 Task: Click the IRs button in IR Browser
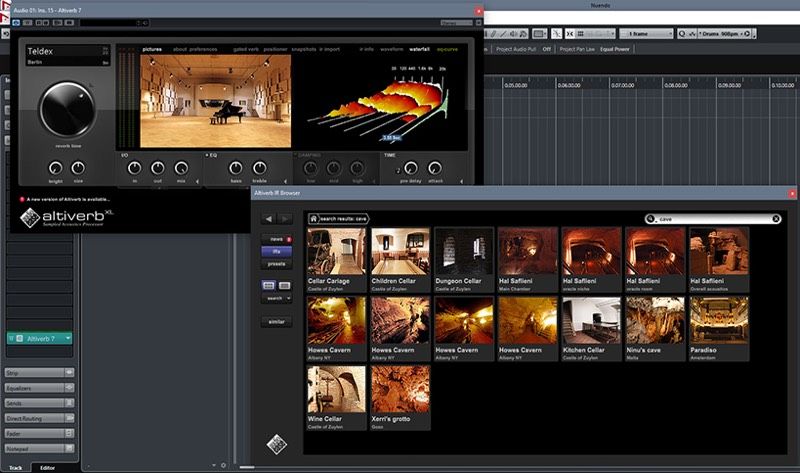coord(277,252)
